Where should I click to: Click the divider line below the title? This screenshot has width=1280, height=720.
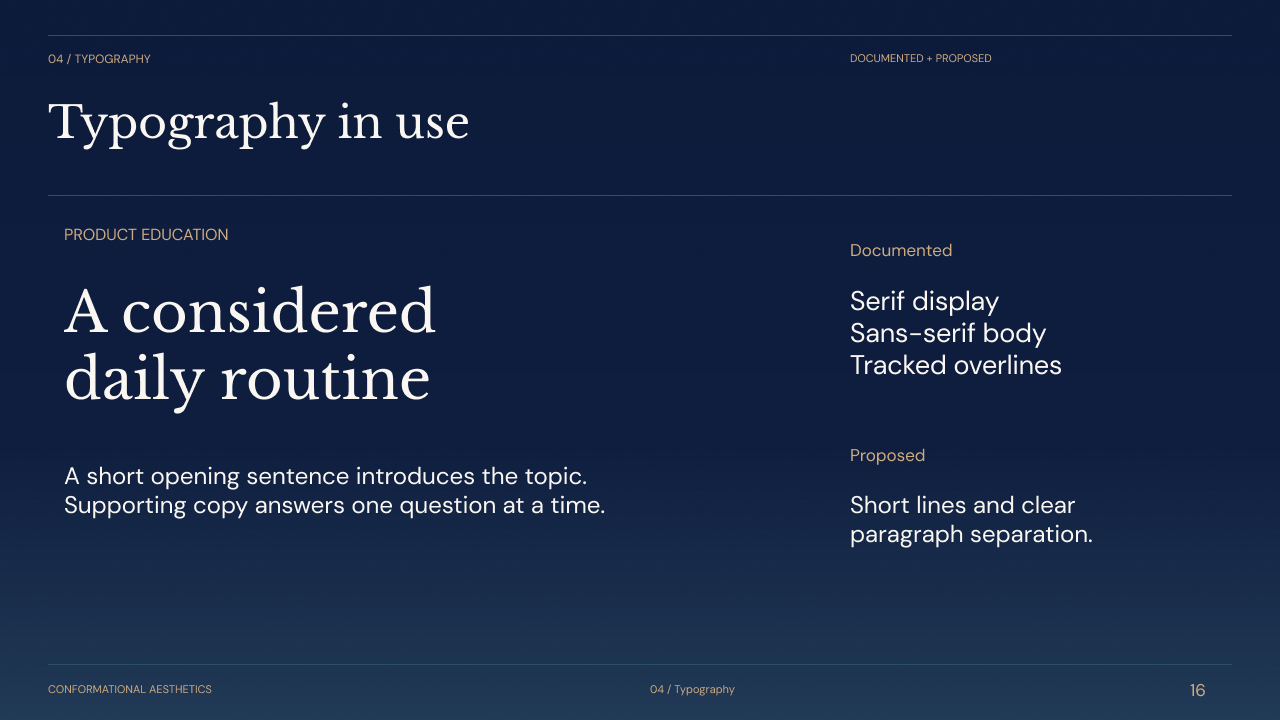[640, 195]
